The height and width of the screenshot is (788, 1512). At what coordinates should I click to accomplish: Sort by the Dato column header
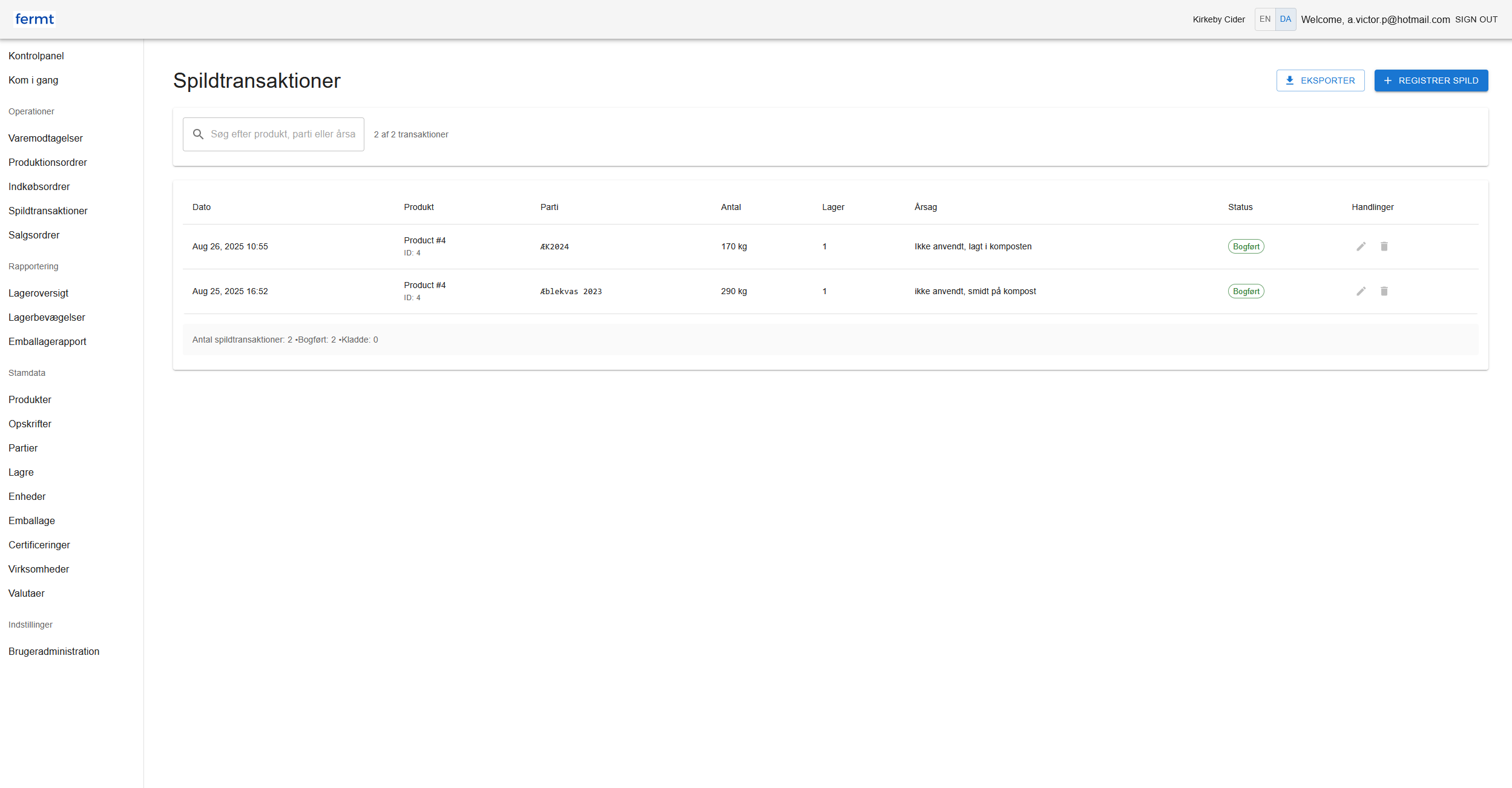tap(202, 207)
